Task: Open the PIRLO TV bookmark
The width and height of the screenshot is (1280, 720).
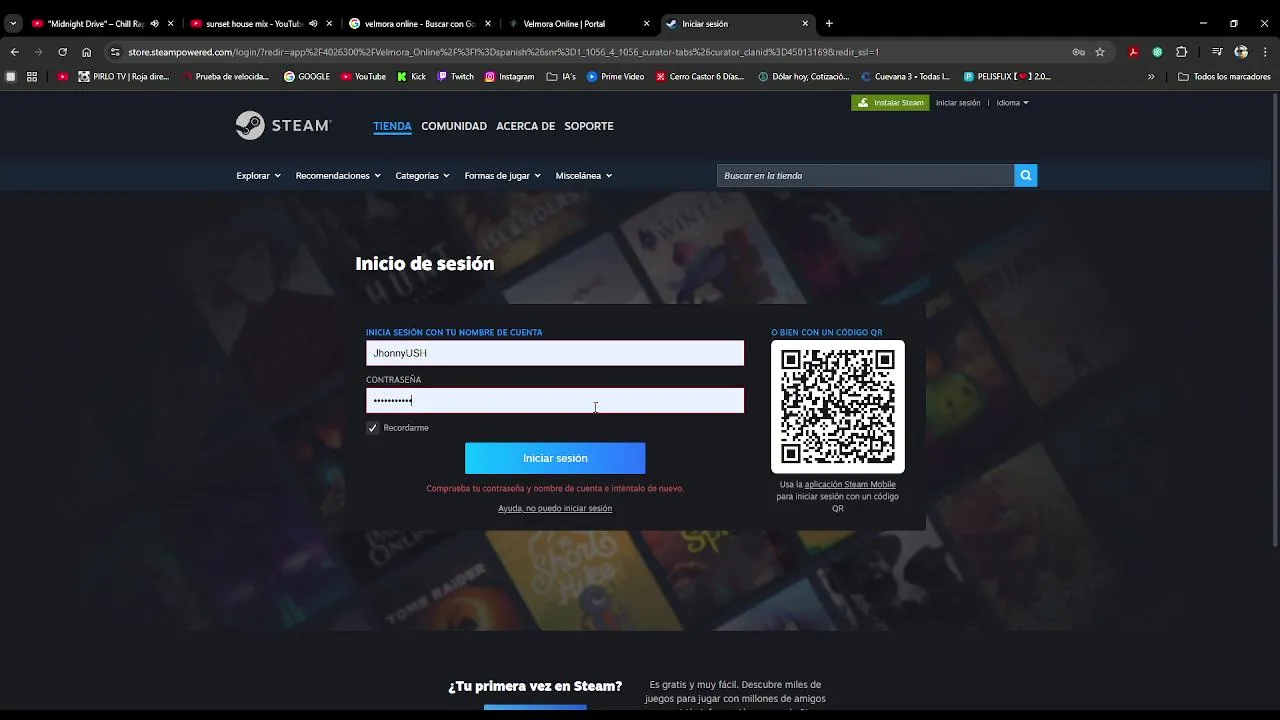Action: pyautogui.click(x=124, y=76)
